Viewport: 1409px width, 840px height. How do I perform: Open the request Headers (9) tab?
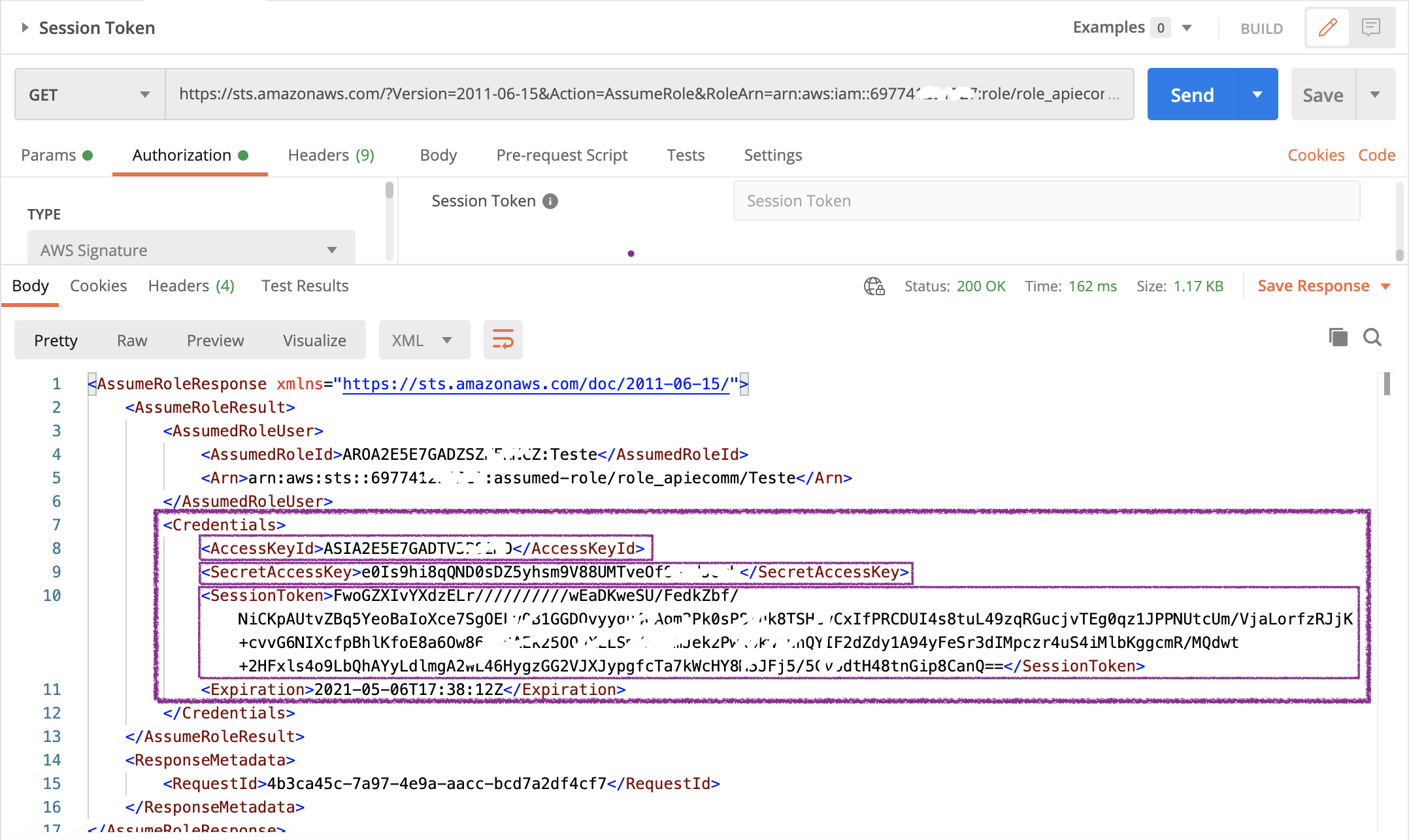(331, 155)
